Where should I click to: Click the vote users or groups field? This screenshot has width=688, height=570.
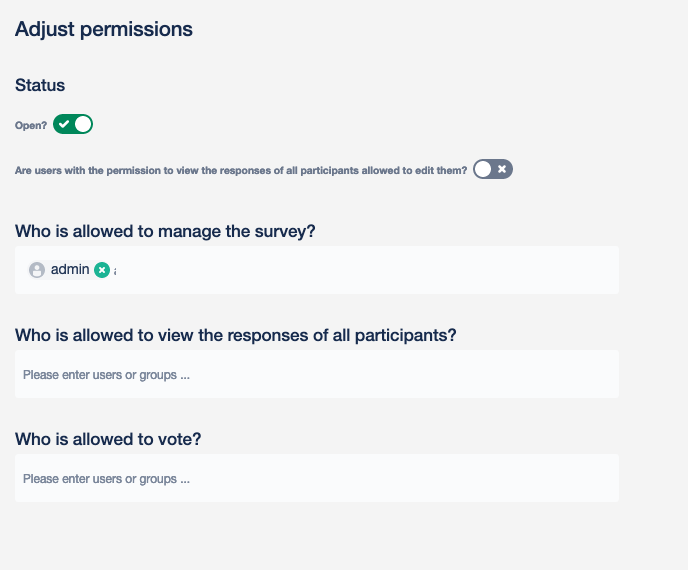point(316,479)
